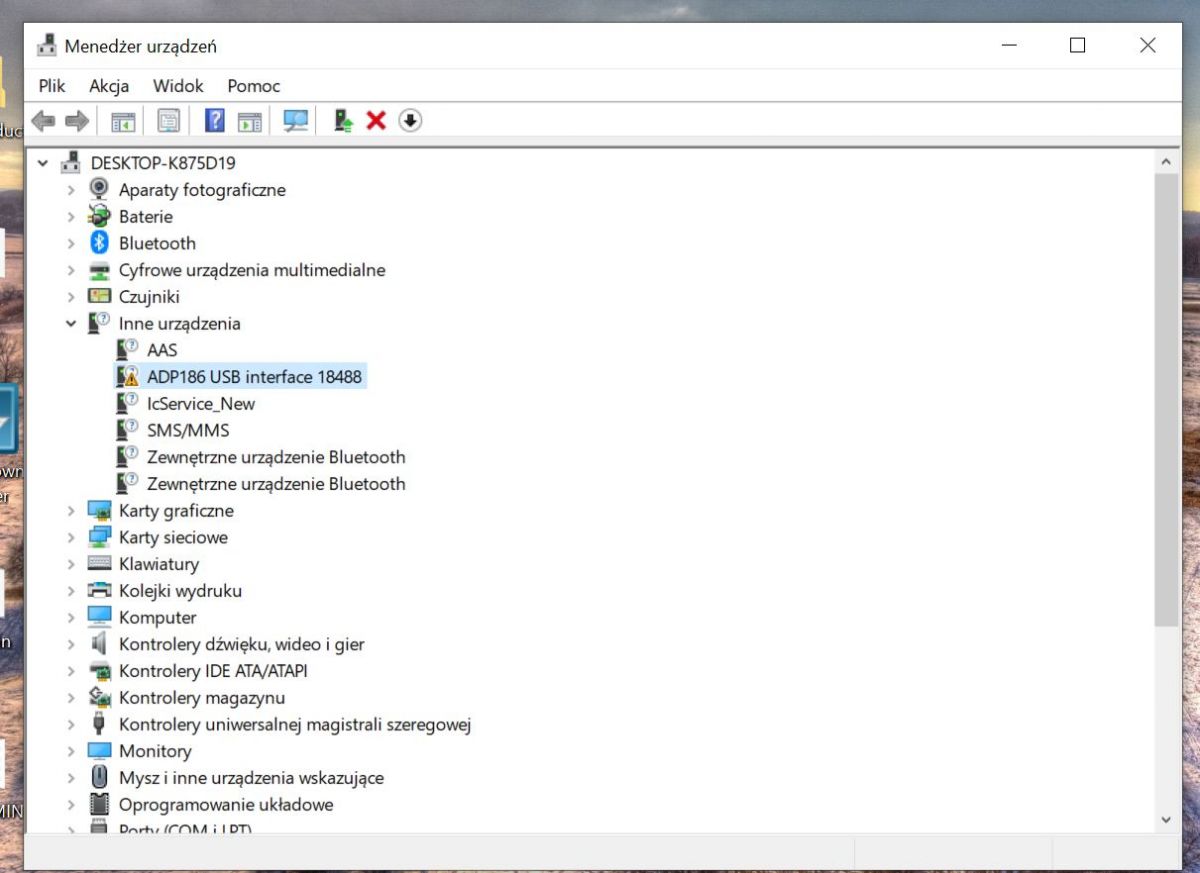
Task: Select the SMS/MMS device
Action: 188,430
